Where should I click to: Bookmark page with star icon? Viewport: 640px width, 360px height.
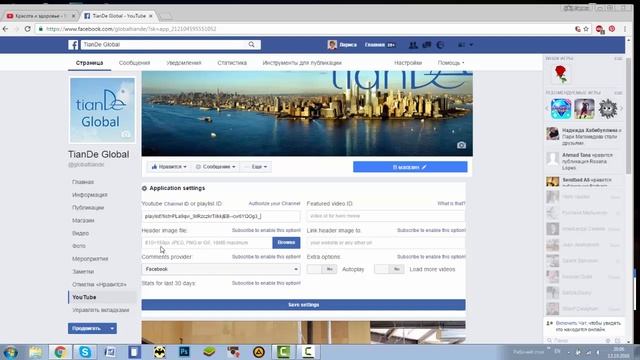click(586, 29)
